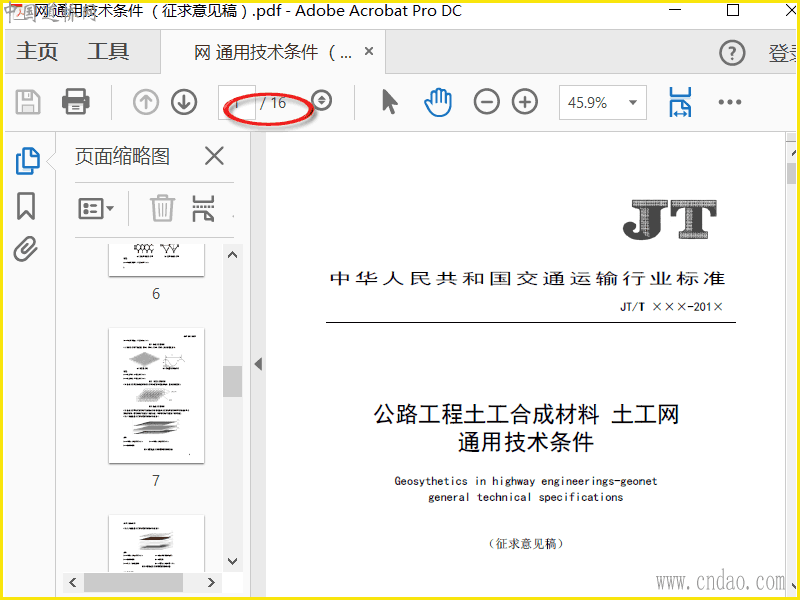
Task: Click the page number input field
Action: point(237,103)
